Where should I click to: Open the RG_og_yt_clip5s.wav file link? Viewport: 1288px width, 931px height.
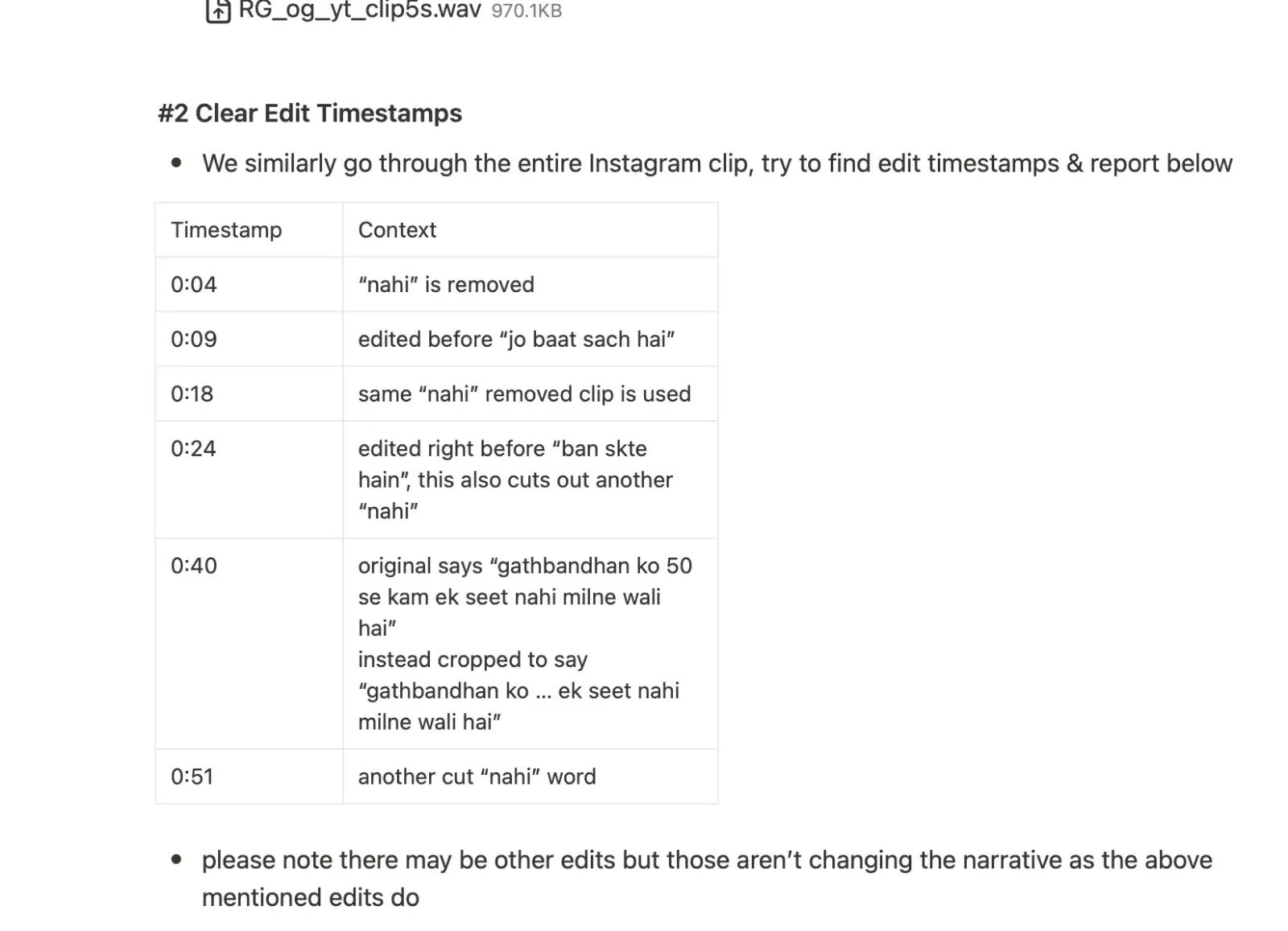point(359,10)
